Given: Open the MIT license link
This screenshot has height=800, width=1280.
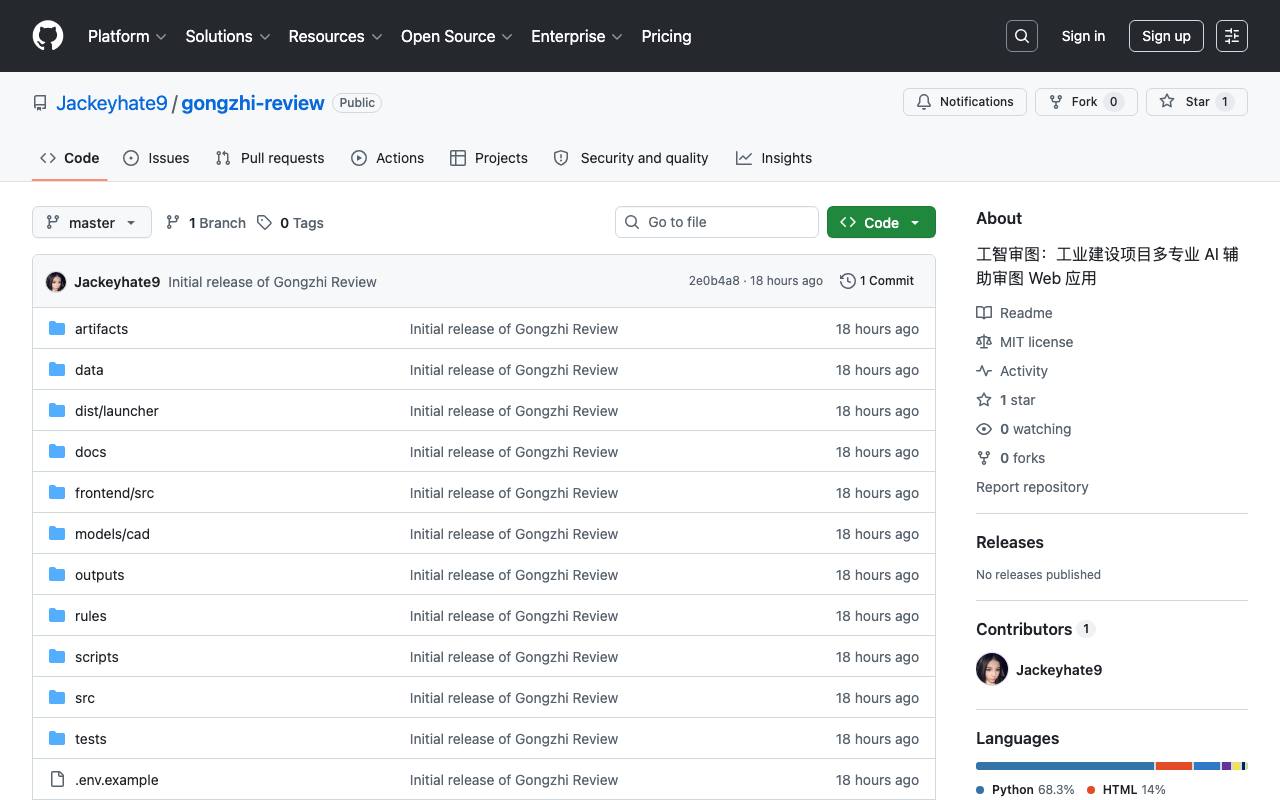Looking at the screenshot, I should tap(1024, 342).
